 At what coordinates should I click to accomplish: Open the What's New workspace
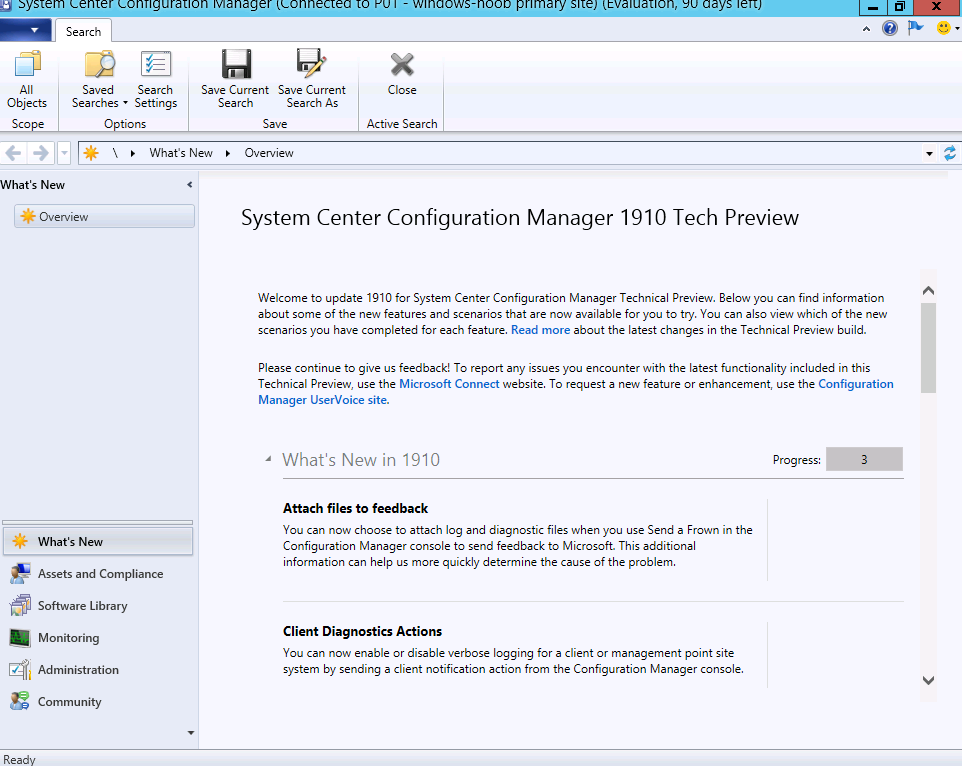click(x=98, y=542)
